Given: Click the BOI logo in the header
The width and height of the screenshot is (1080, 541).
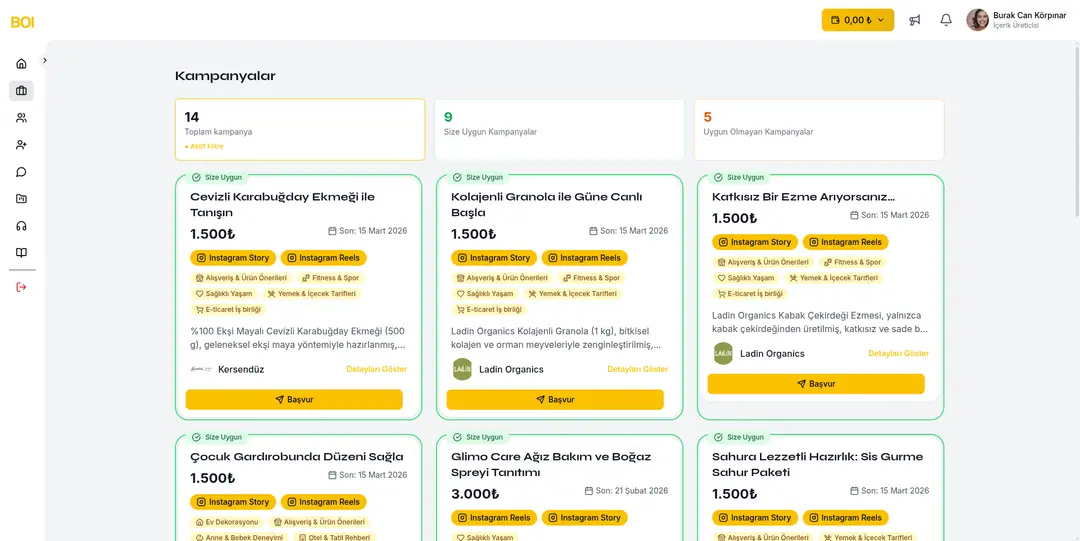Looking at the screenshot, I should (22, 21).
